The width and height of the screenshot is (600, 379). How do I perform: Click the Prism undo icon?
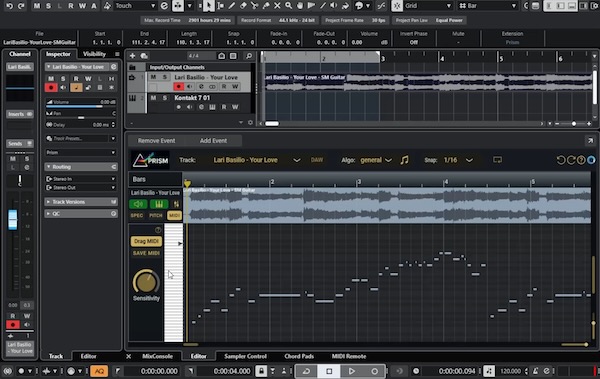561,160
